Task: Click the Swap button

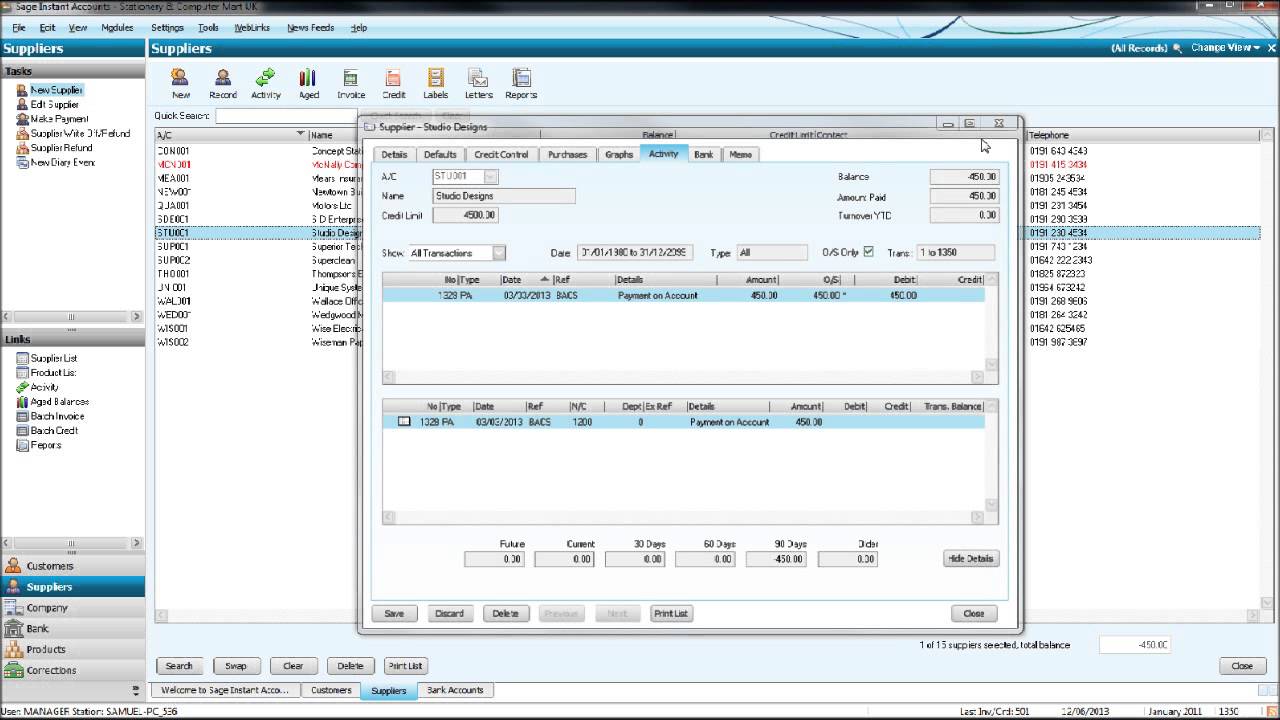Action: [x=236, y=665]
